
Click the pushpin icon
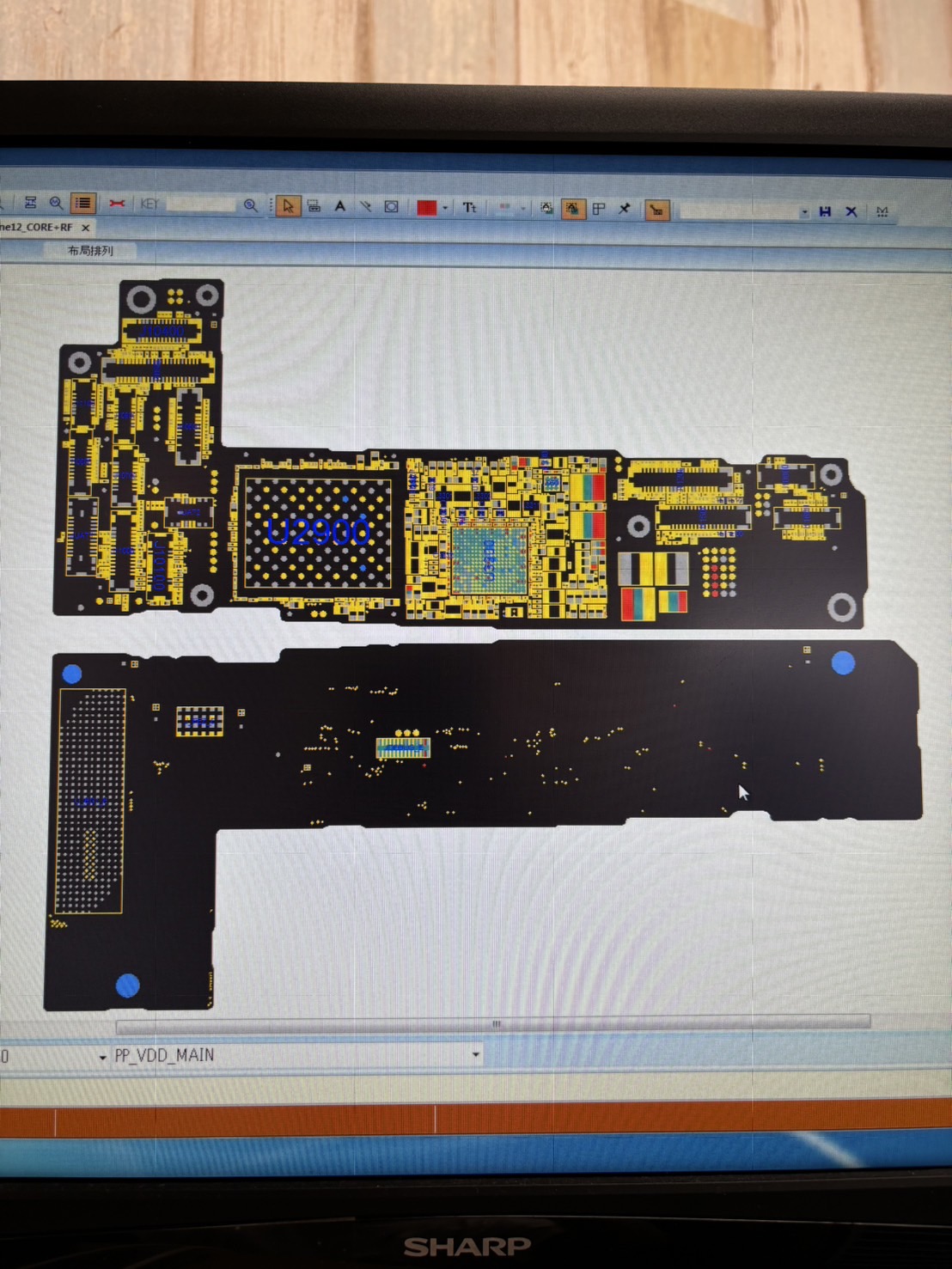(625, 209)
